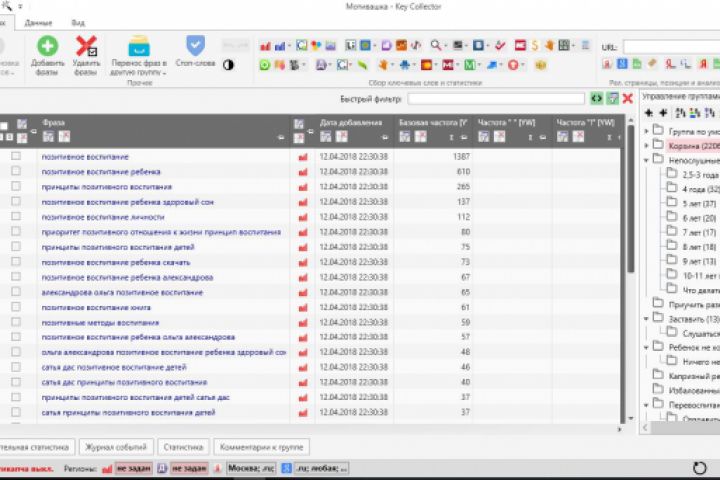The height and width of the screenshot is (480, 720).
Task: Click the black-and-white half-circle contrast icon
Action: [228, 65]
